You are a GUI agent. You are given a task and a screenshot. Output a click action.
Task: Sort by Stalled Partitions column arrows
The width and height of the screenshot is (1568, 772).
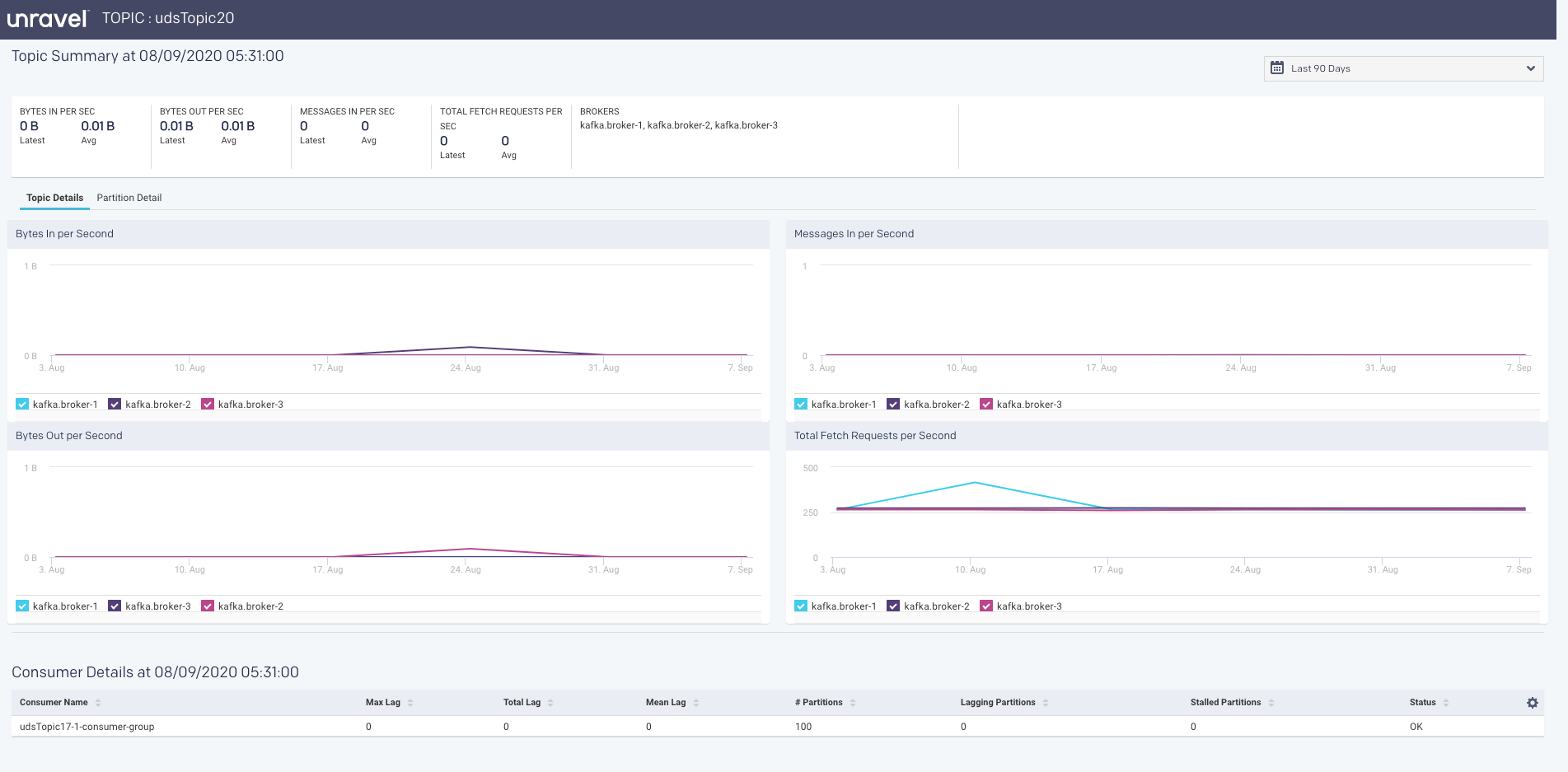(x=1271, y=703)
